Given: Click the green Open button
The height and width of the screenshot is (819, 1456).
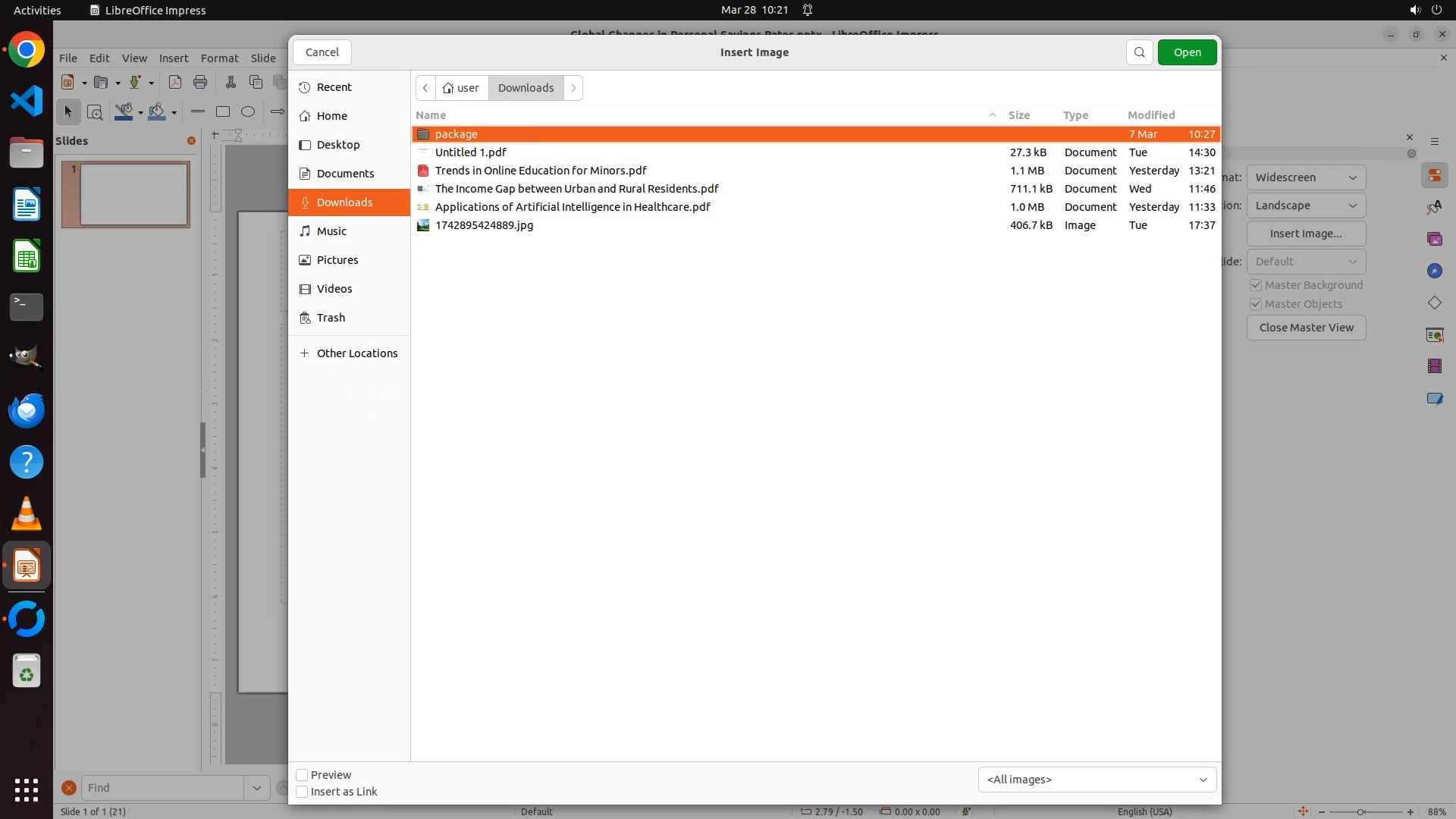Looking at the screenshot, I should [x=1187, y=52].
